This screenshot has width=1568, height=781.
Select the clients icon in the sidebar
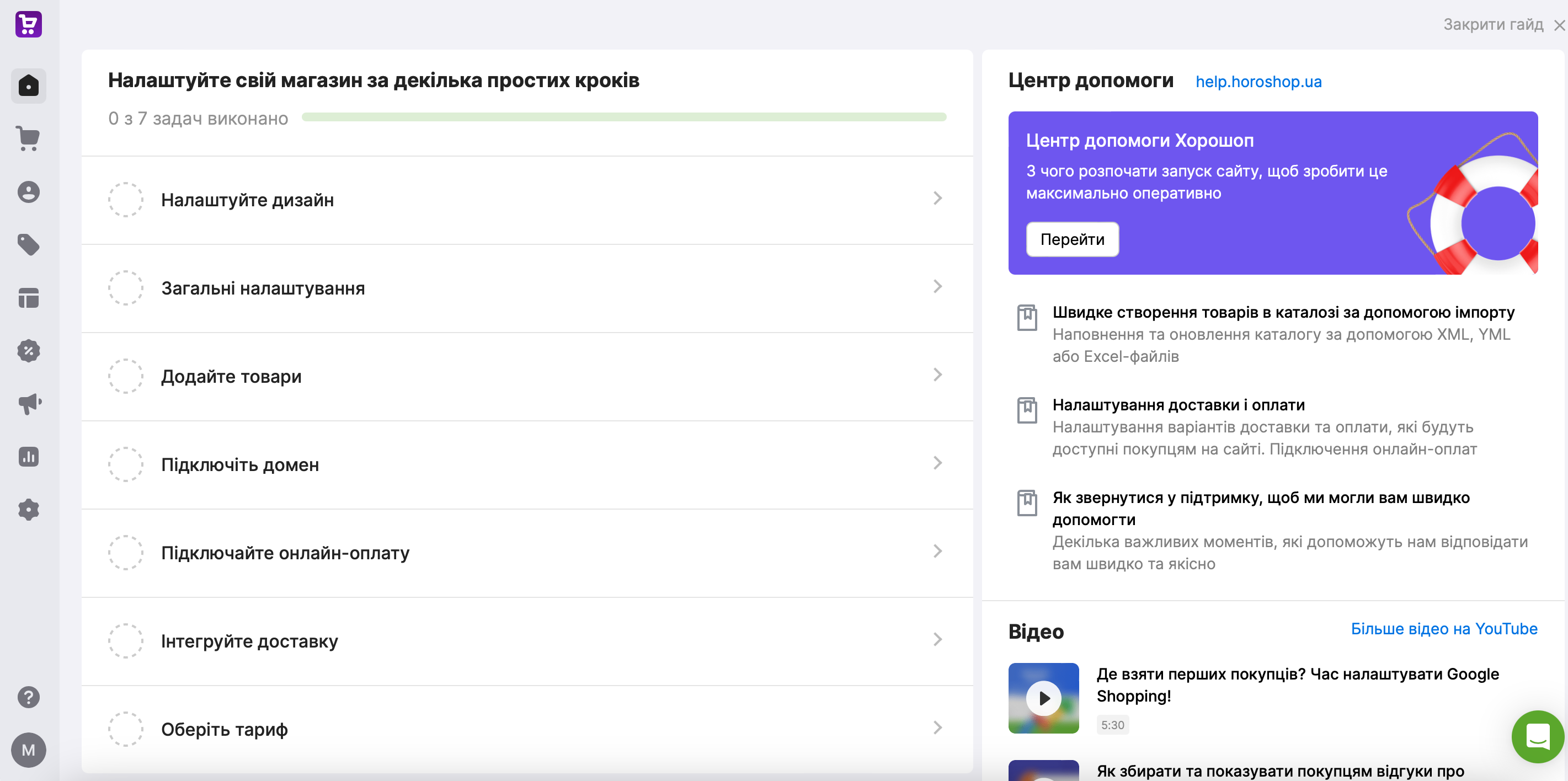click(29, 192)
